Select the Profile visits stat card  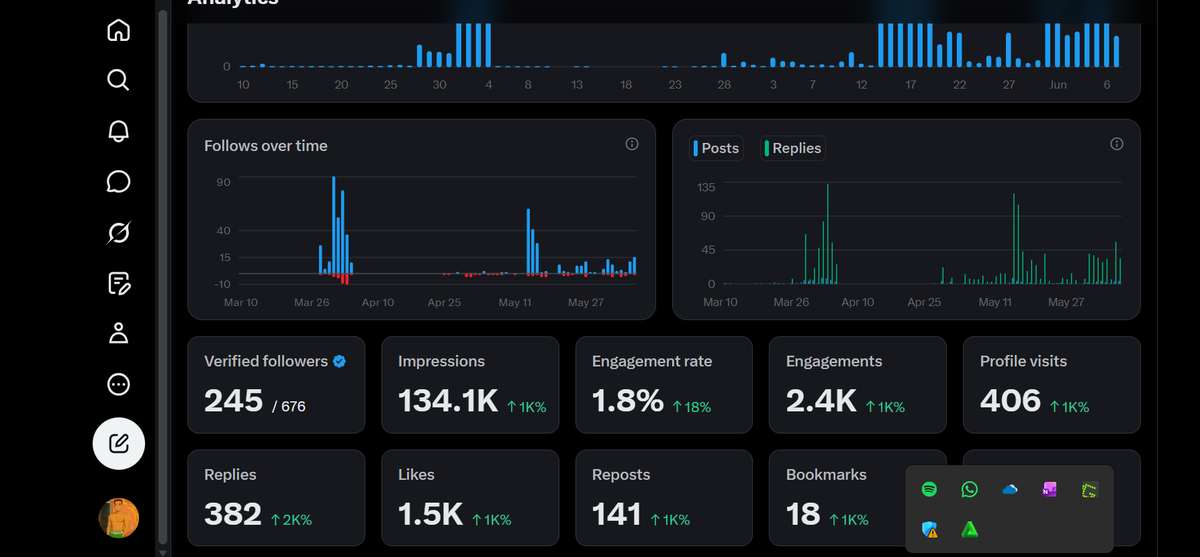pyautogui.click(x=1052, y=385)
